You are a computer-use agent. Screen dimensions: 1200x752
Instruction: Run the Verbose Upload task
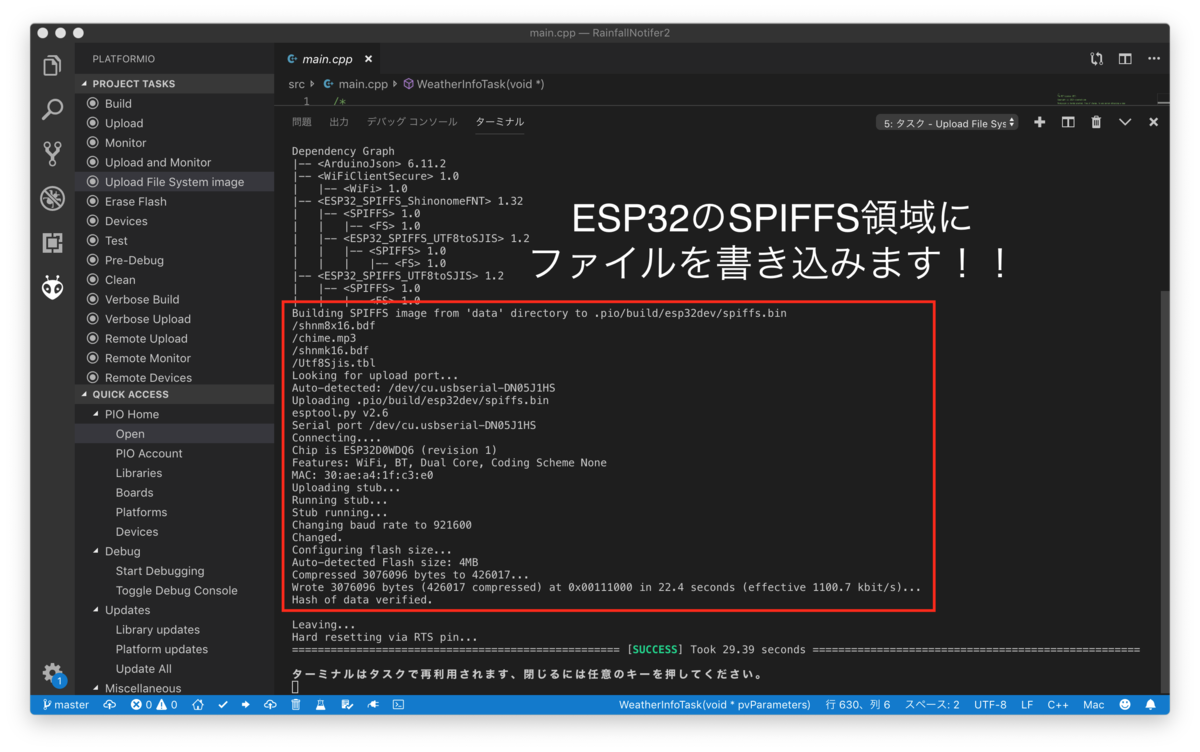click(147, 319)
